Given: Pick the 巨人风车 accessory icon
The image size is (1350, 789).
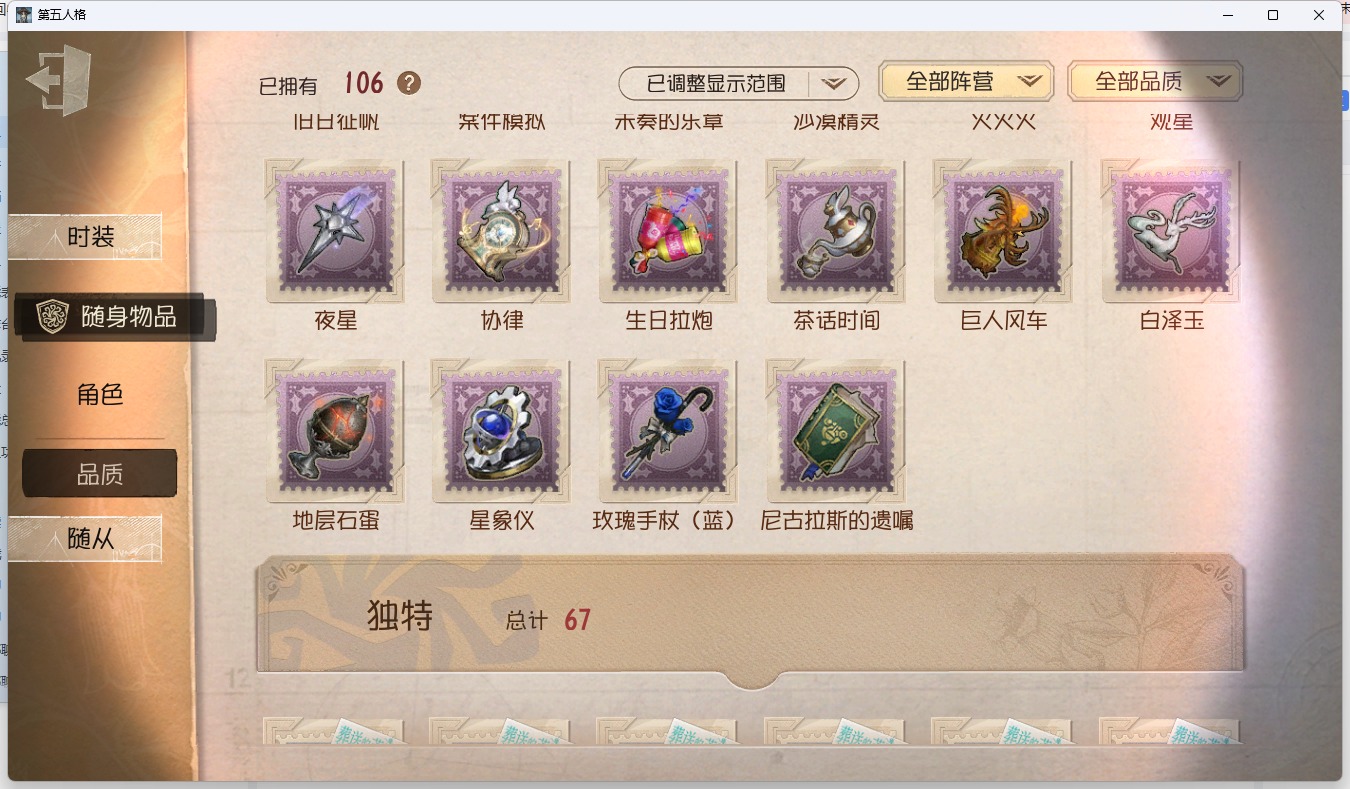Looking at the screenshot, I should coord(1004,231).
